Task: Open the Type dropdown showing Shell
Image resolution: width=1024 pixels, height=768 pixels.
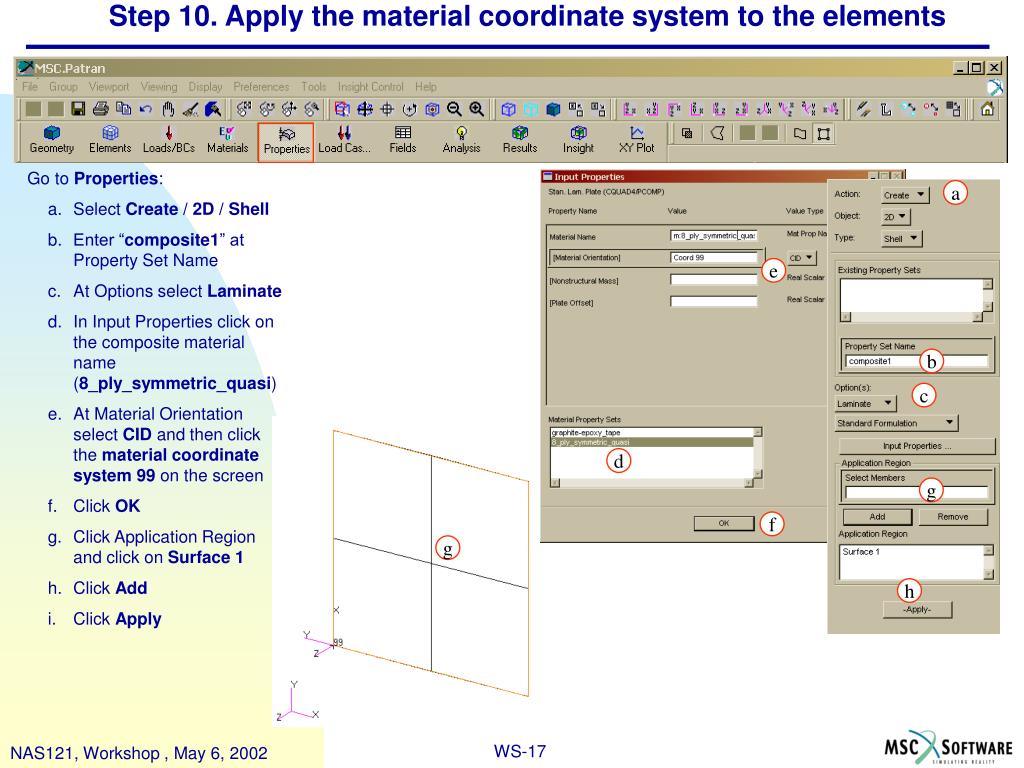Action: 901,238
